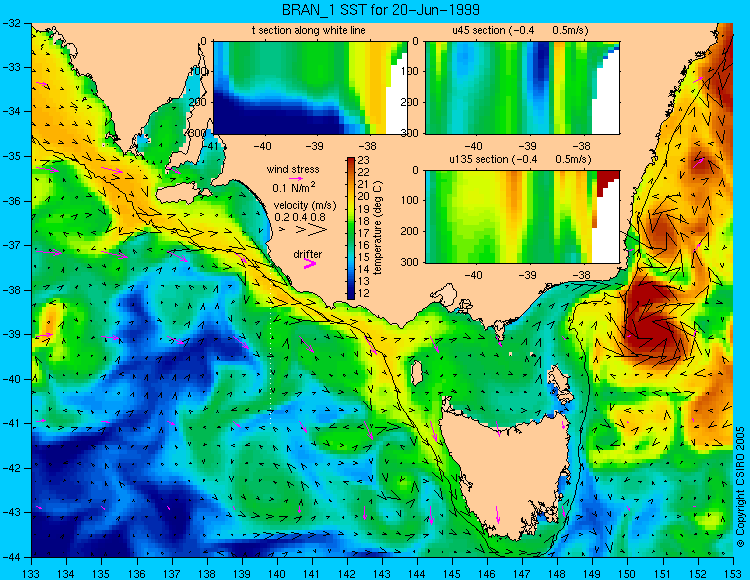Screen dimensions: 750x580
Task: Click the colorbar tick label '20'
Action: pyautogui.click(x=364, y=197)
